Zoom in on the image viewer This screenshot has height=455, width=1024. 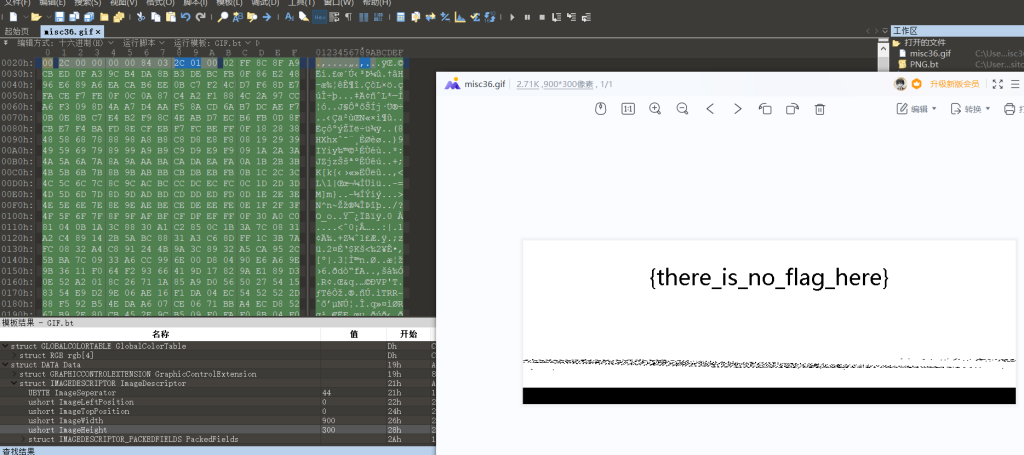(x=655, y=108)
